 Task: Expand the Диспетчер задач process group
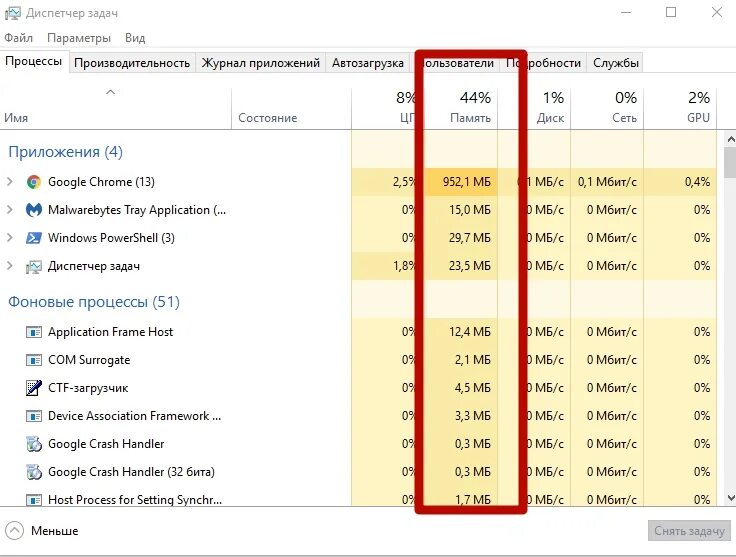10,266
